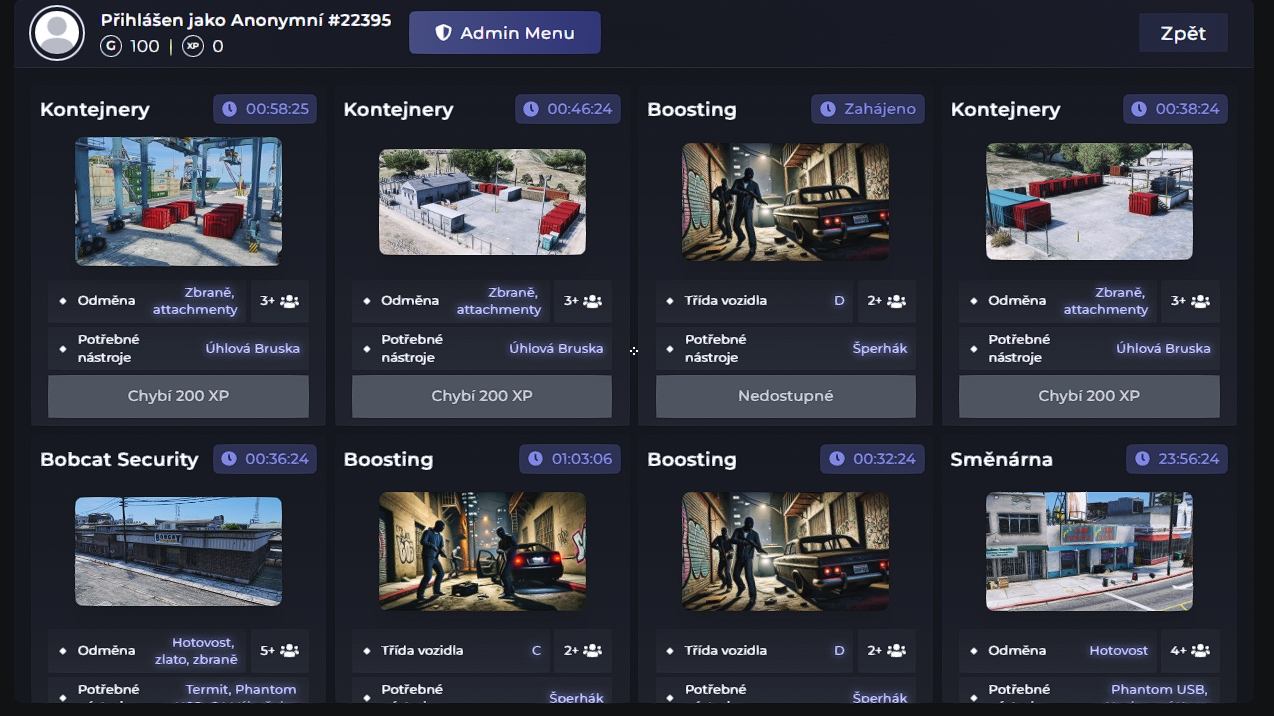Image resolution: width=1274 pixels, height=716 pixels.
Task: Open the Admin Menu
Action: point(504,33)
